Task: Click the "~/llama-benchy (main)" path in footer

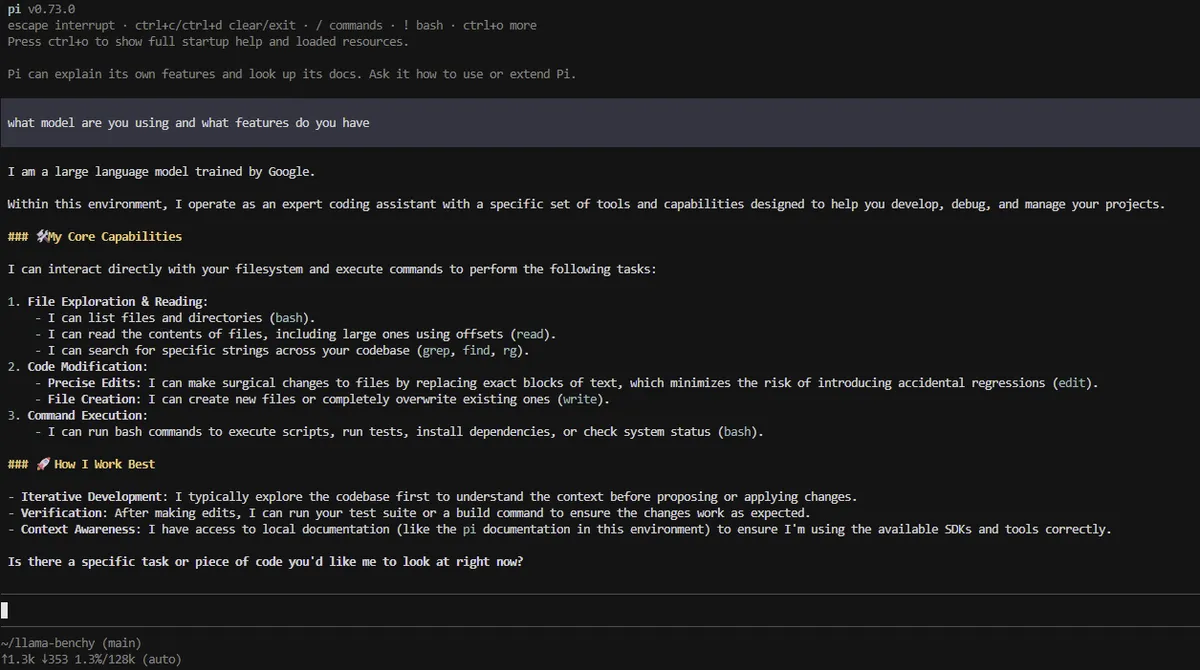Action: click(71, 643)
